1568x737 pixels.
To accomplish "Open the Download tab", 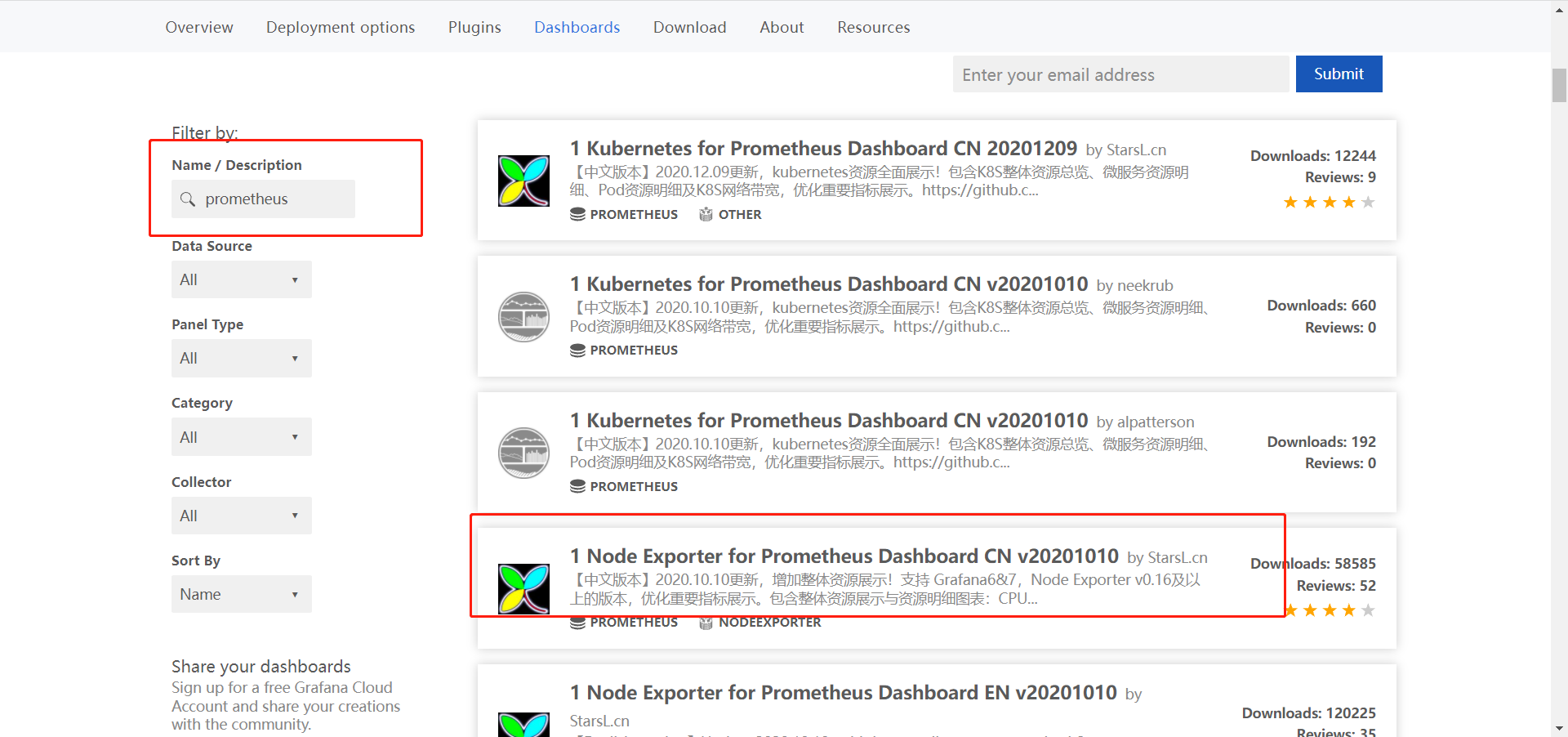I will tap(689, 27).
